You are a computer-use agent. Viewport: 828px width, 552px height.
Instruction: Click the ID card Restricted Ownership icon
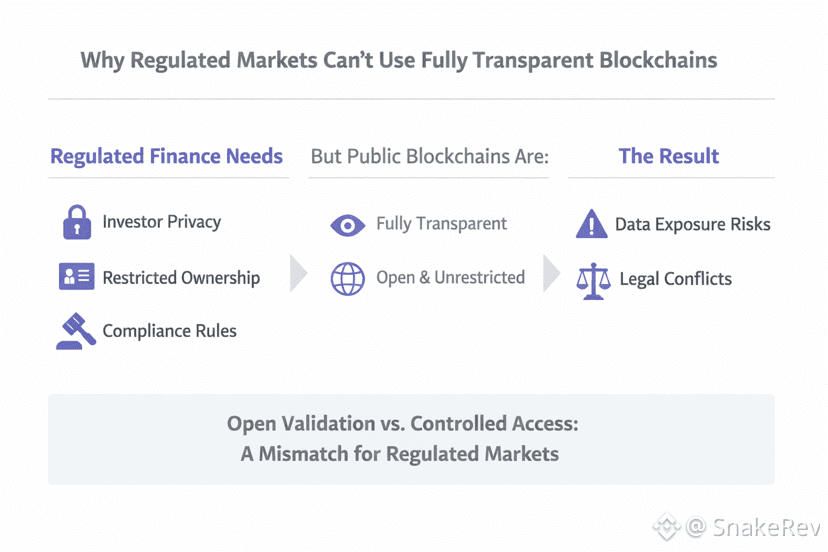(x=77, y=277)
